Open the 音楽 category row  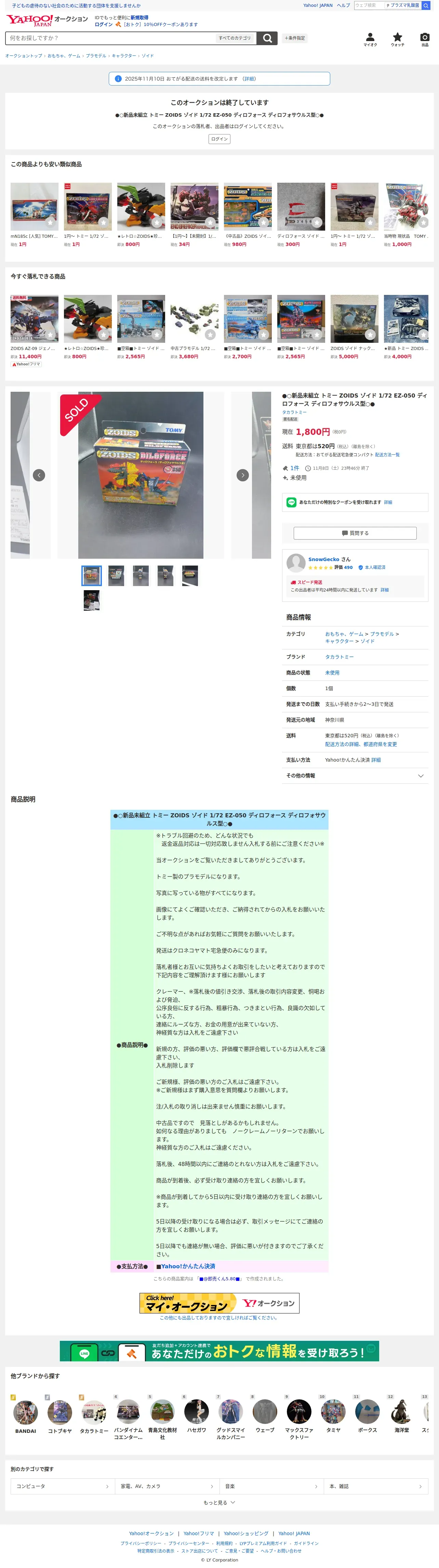272,1487
